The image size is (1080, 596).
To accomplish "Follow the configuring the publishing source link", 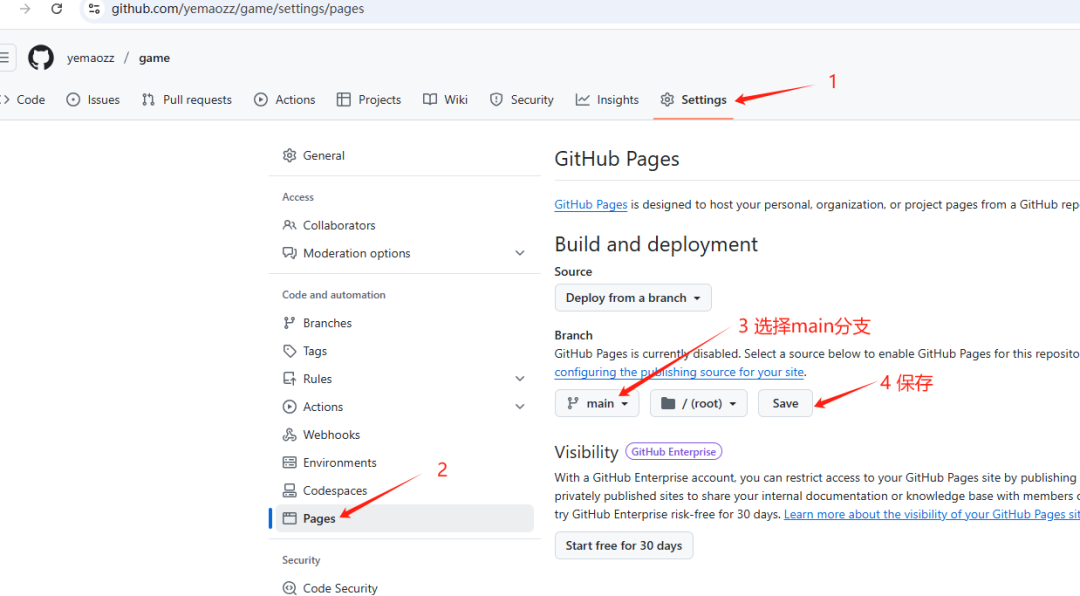I will coord(679,372).
